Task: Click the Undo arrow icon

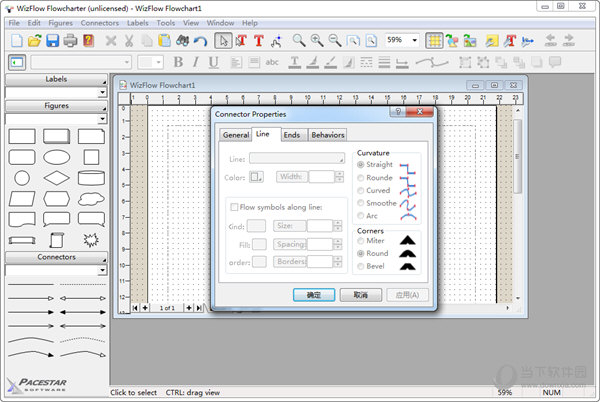Action: [x=200, y=40]
